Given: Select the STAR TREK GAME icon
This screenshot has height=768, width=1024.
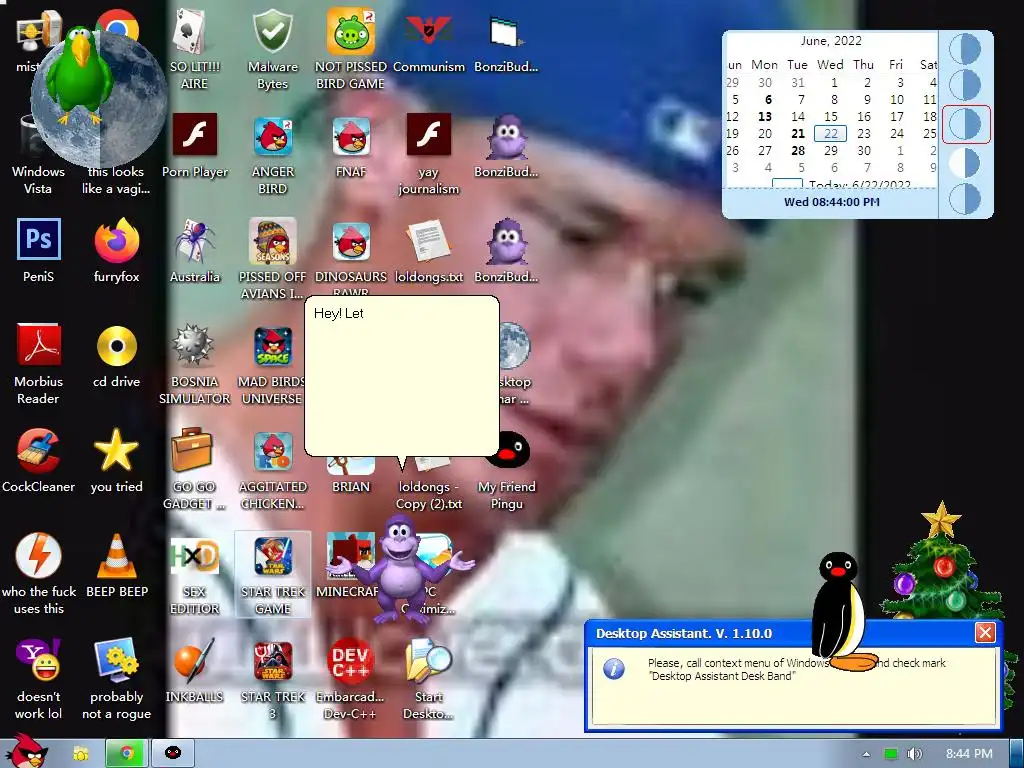Looking at the screenshot, I should pyautogui.click(x=273, y=575).
